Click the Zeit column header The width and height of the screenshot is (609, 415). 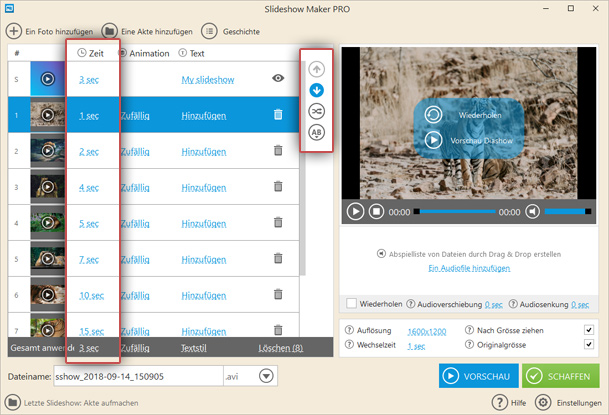tap(90, 53)
